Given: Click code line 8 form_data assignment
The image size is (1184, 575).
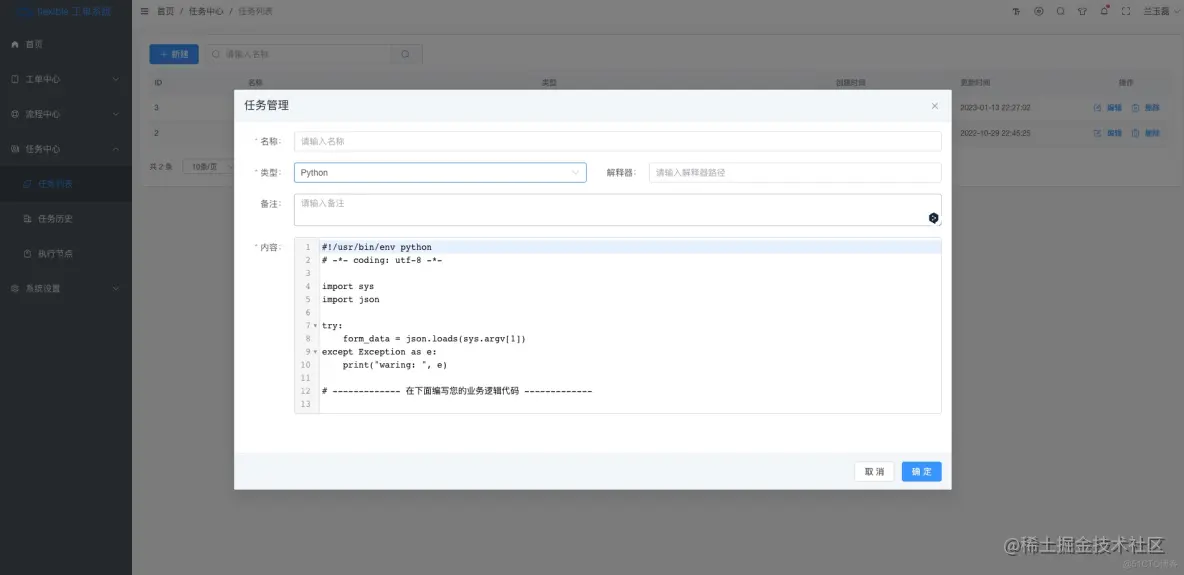Looking at the screenshot, I should click(x=433, y=339).
